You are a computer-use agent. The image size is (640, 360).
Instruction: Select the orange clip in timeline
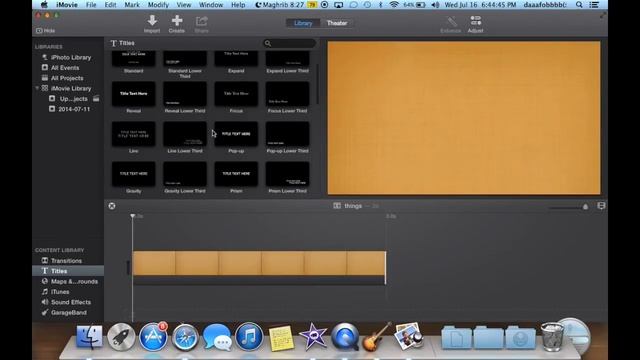[x=259, y=263]
